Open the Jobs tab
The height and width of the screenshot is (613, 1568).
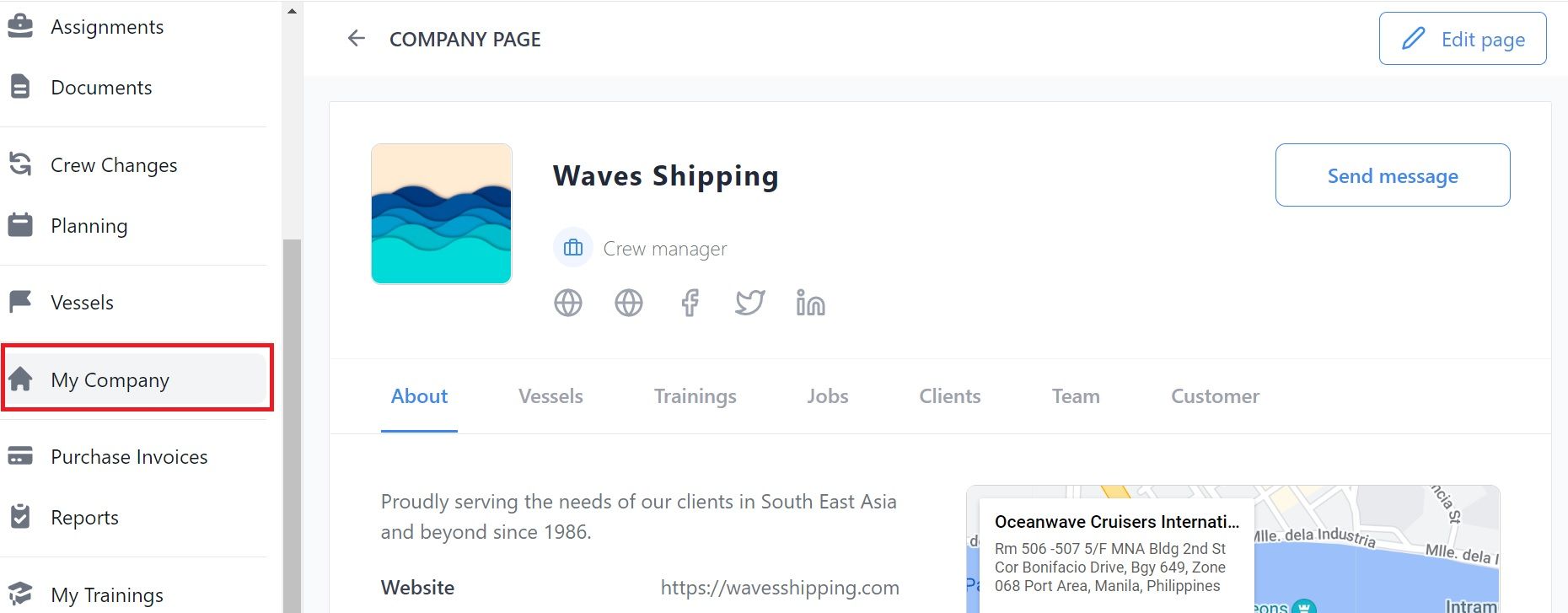coord(828,396)
